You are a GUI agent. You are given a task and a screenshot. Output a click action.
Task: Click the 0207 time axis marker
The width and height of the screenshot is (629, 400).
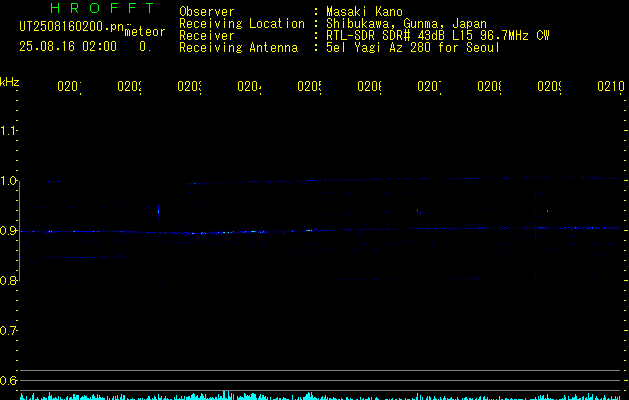coord(429,87)
